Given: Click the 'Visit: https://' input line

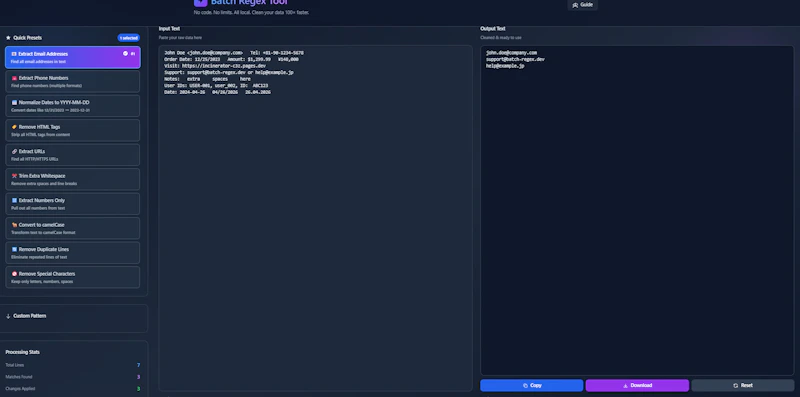Looking at the screenshot, I should [x=215, y=66].
